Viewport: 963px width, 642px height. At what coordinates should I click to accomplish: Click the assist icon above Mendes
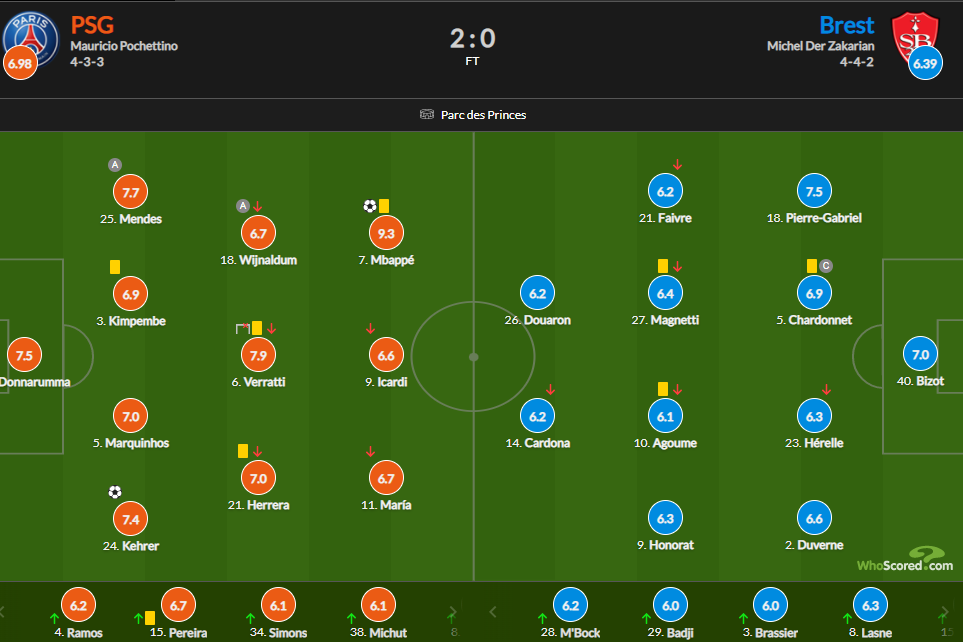coord(115,165)
